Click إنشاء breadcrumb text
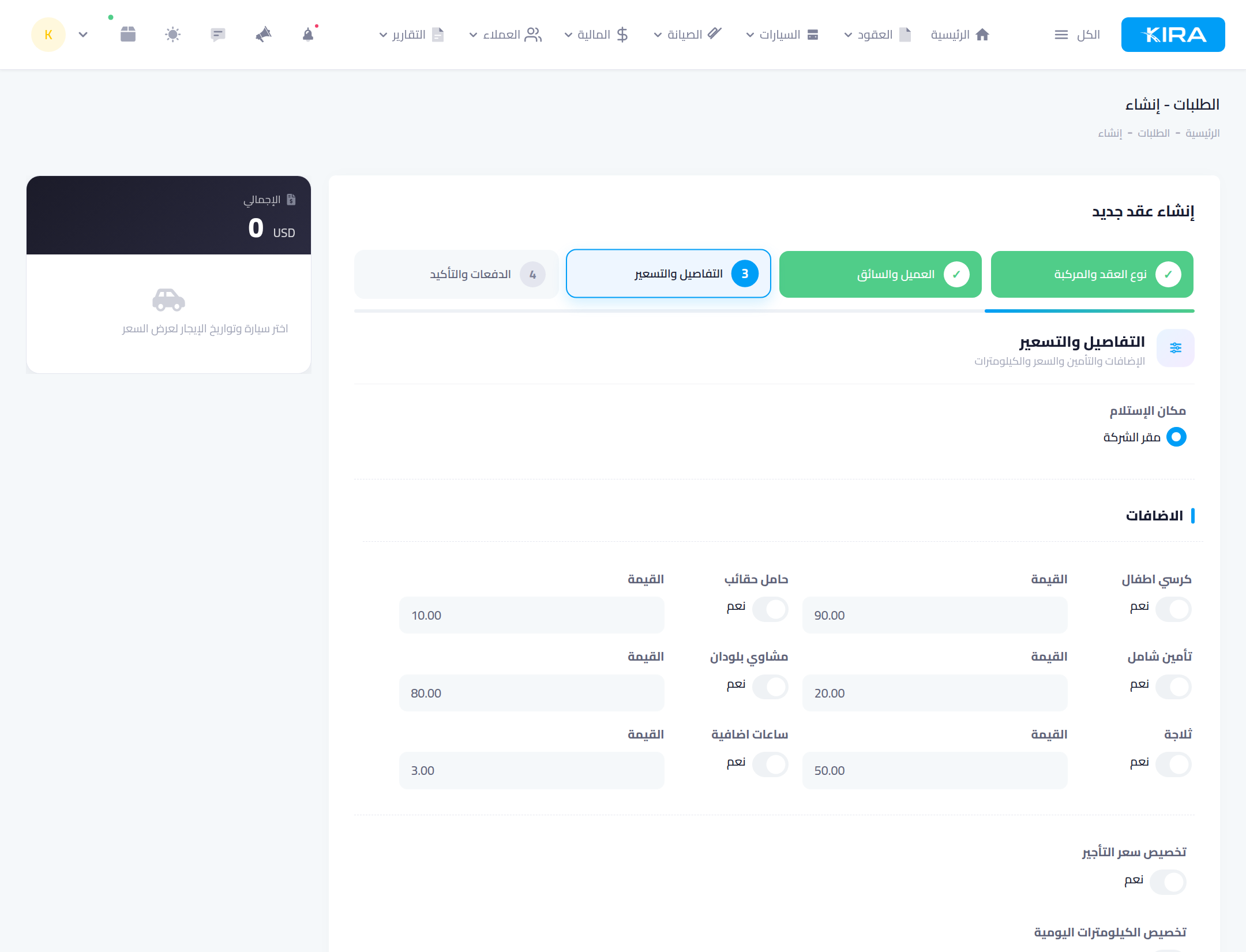Viewport: 1246px width, 952px height. tap(1110, 133)
